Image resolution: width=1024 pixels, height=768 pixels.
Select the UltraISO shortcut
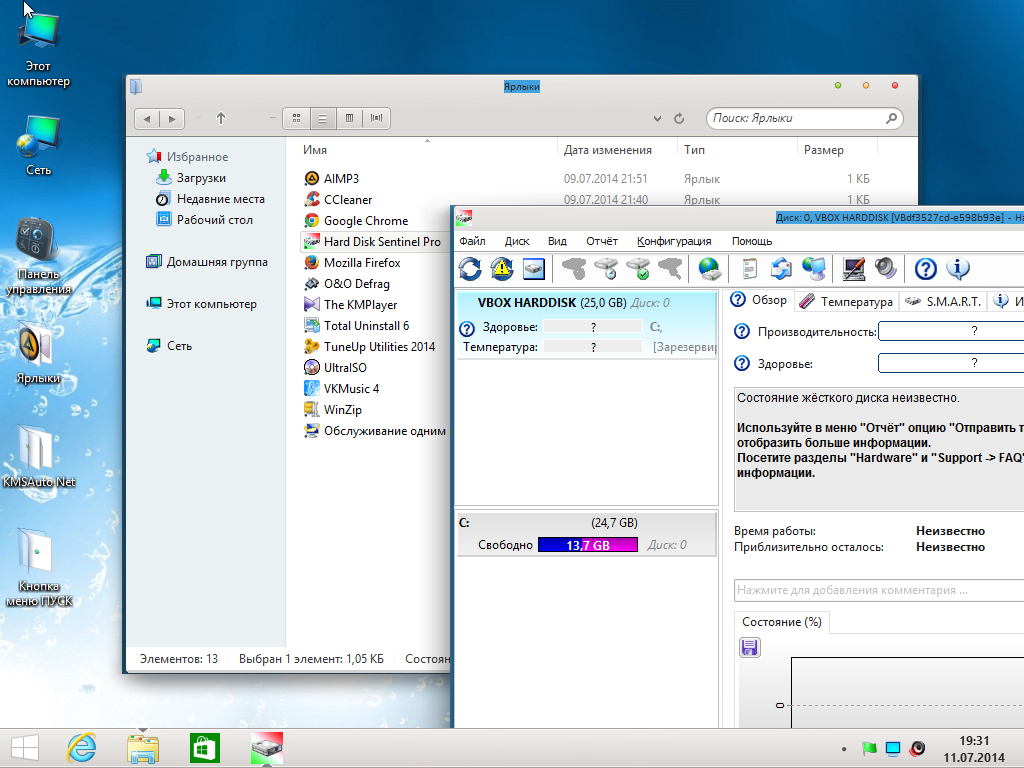pos(336,368)
